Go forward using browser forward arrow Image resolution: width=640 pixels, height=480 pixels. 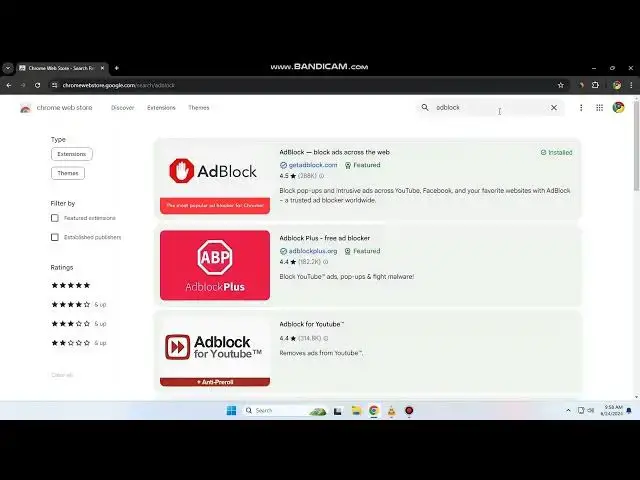pyautogui.click(x=23, y=85)
